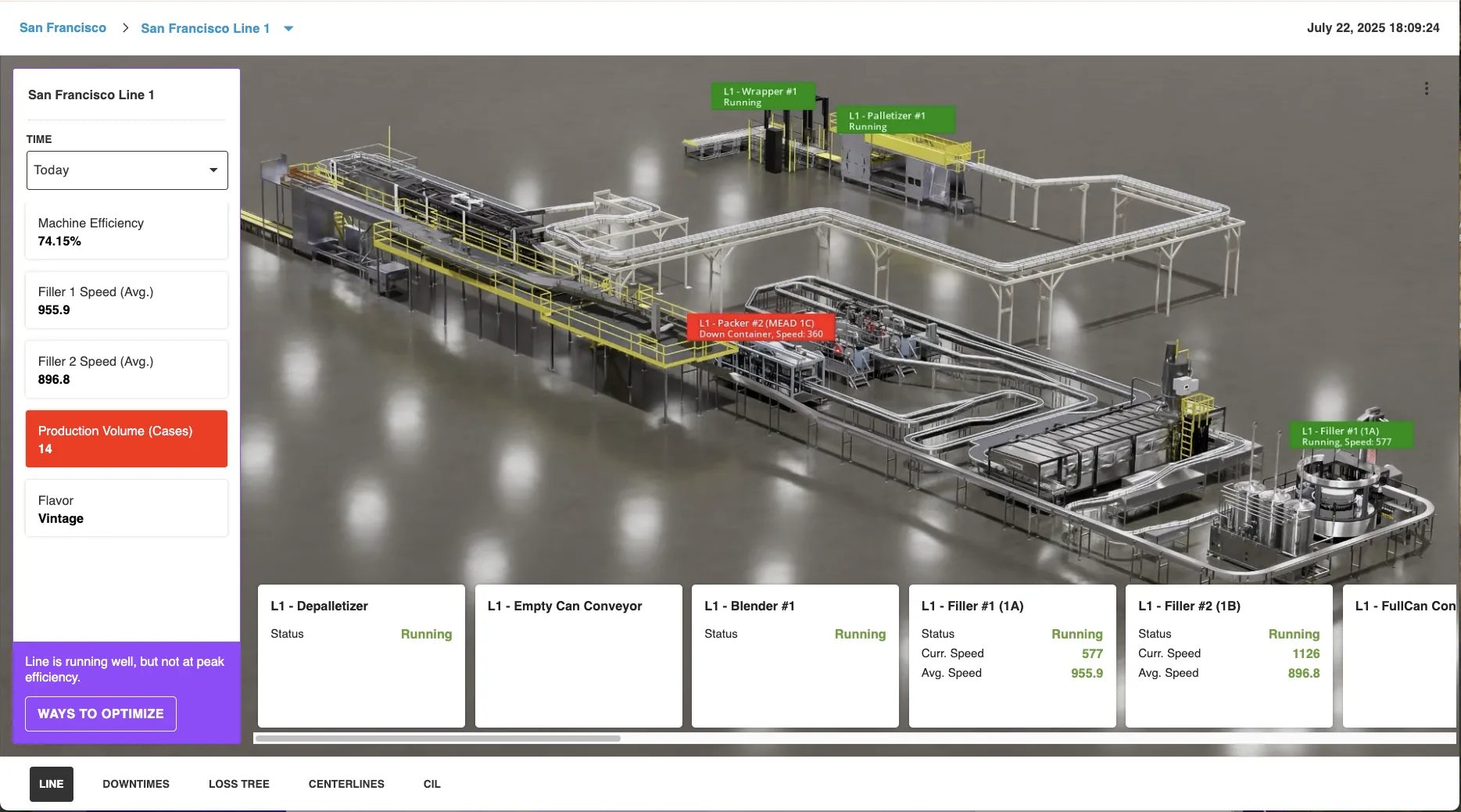Click the Avg. Speed value 896.8 in Filler #2 card
Image resolution: width=1461 pixels, height=812 pixels.
[x=1304, y=673]
